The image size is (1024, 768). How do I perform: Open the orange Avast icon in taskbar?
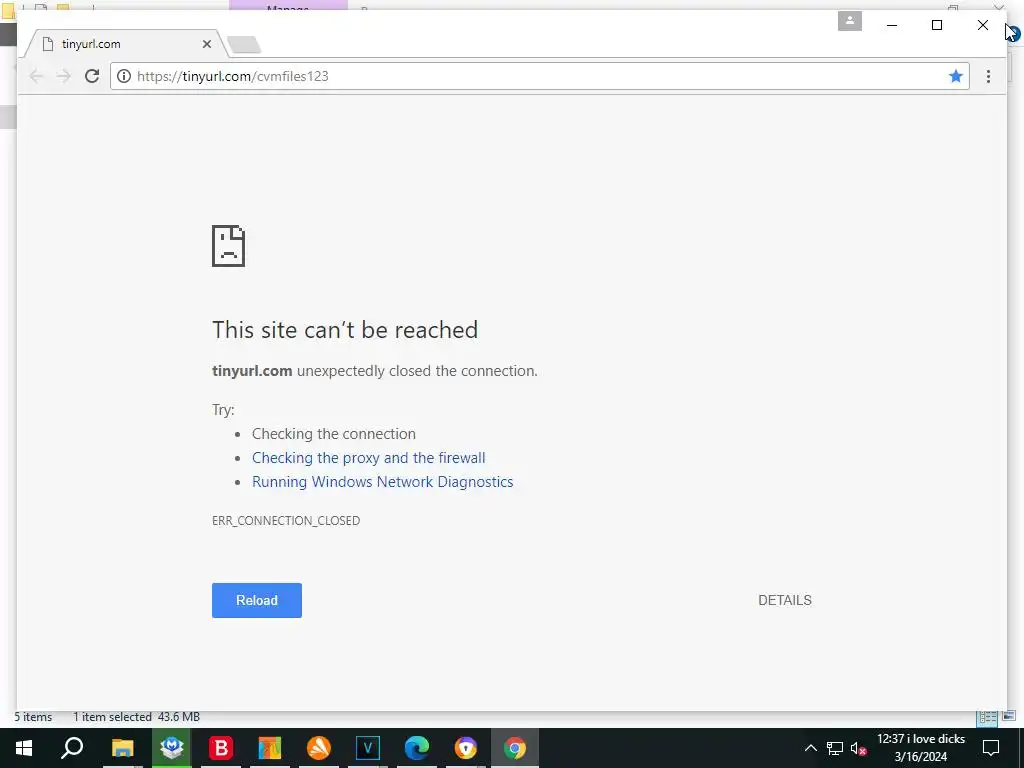coord(319,748)
